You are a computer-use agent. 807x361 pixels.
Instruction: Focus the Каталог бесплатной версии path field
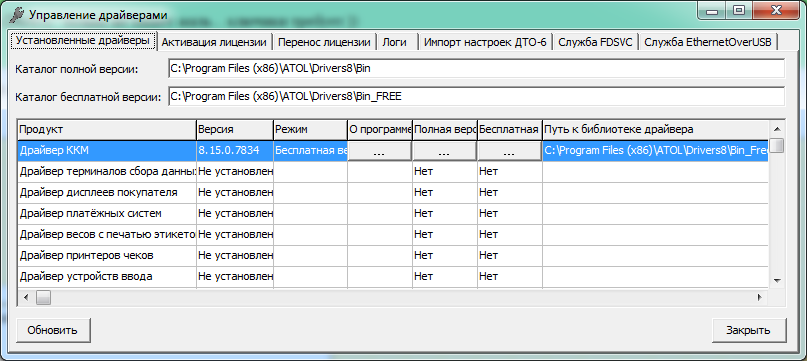pos(477,96)
